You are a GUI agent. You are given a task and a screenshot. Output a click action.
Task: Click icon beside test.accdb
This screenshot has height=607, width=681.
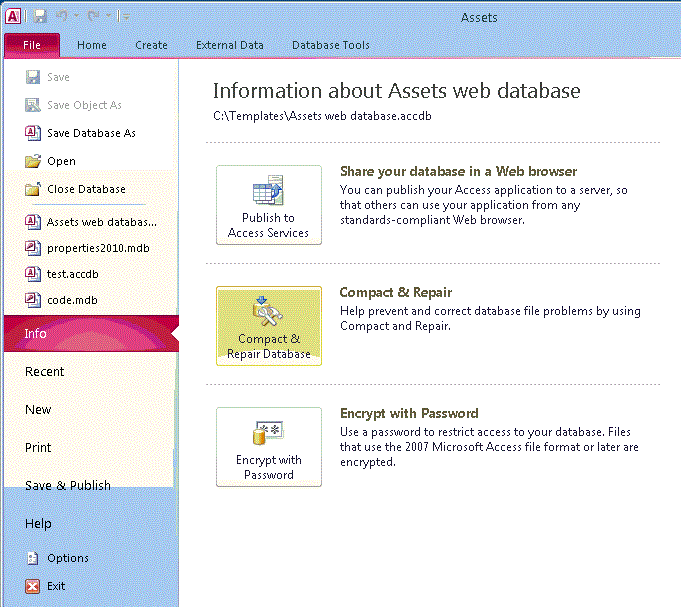coord(33,274)
